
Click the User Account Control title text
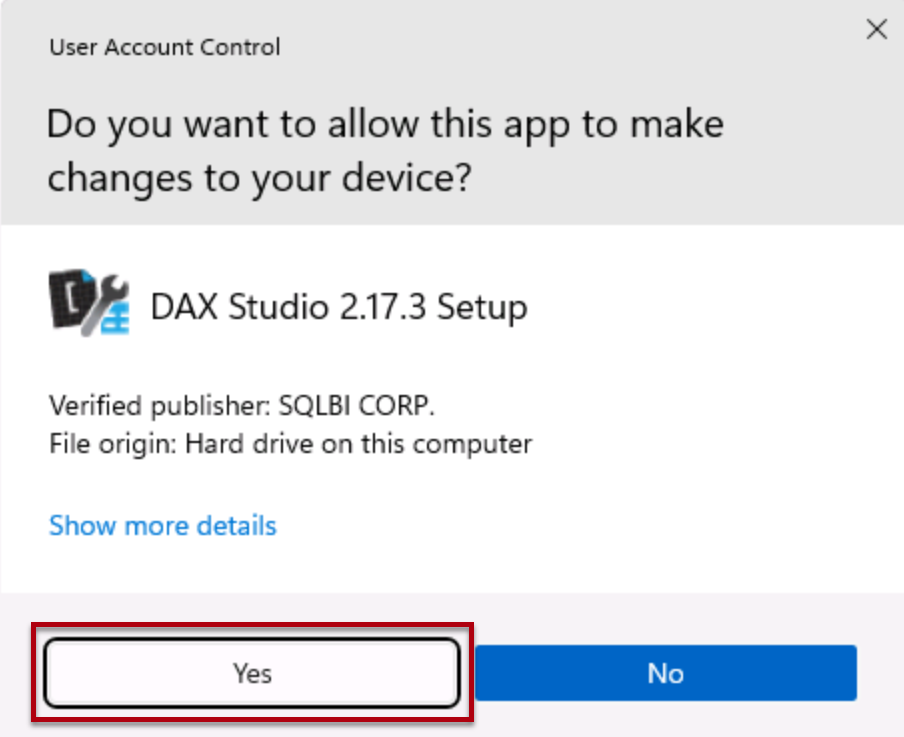tap(165, 47)
